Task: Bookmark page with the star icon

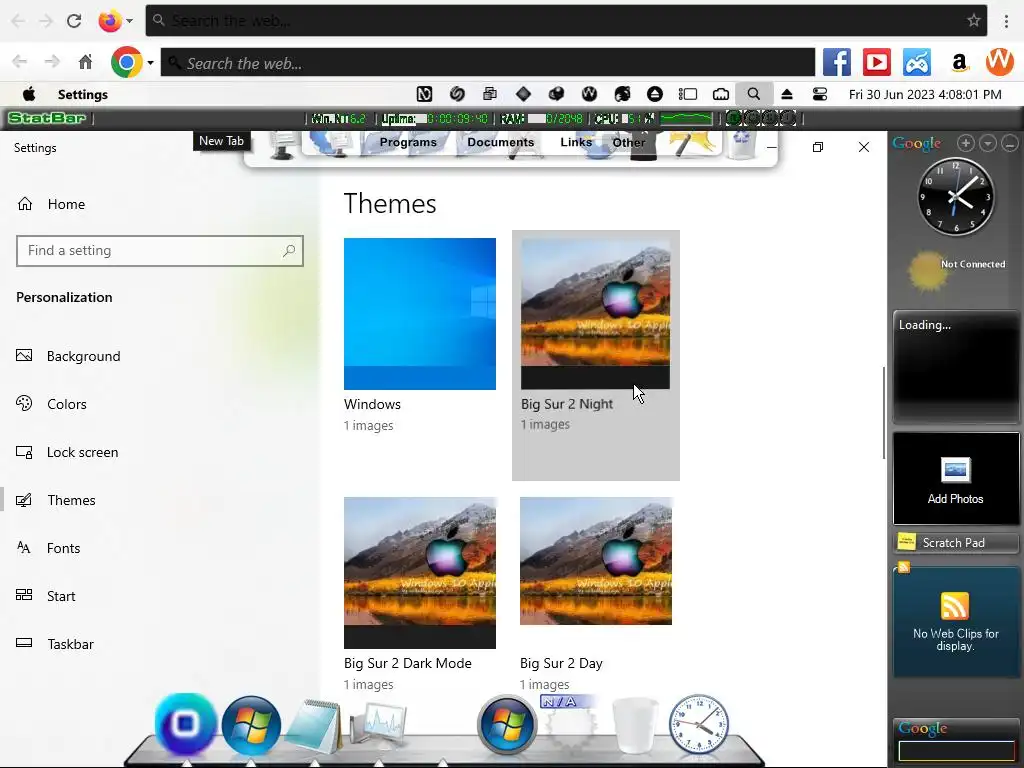Action: coord(974,20)
